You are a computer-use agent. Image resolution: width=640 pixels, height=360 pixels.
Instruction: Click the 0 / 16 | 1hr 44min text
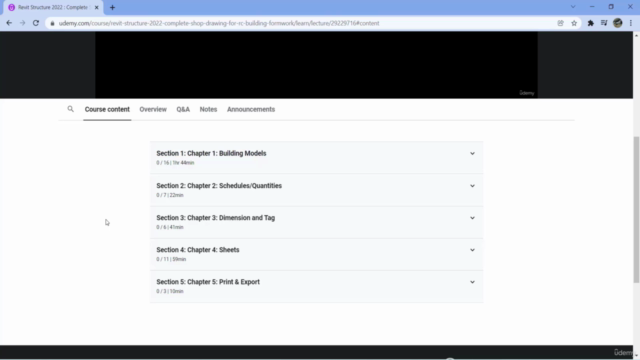[x=175, y=163]
